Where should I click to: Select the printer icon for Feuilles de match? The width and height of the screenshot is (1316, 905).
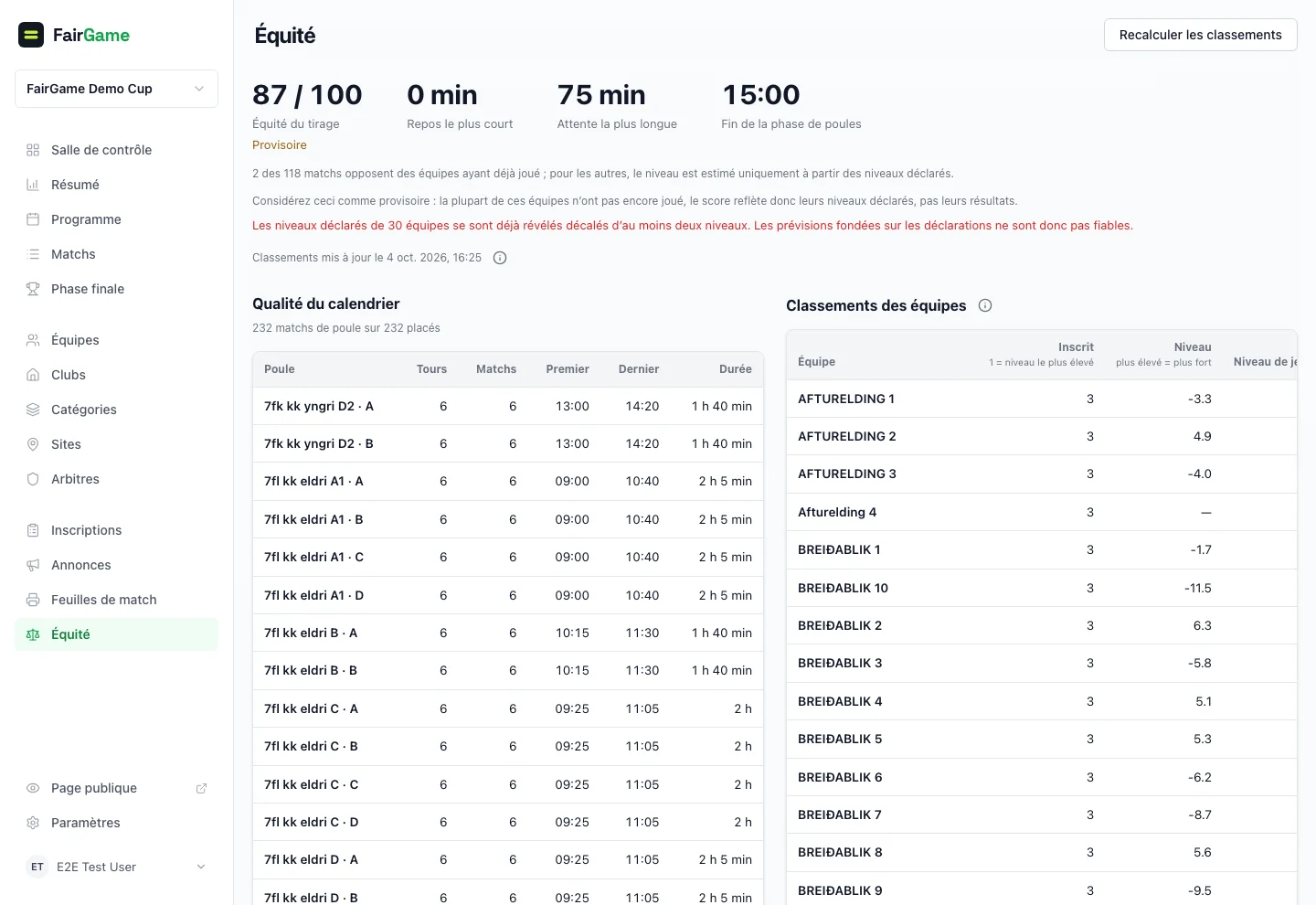point(33,600)
